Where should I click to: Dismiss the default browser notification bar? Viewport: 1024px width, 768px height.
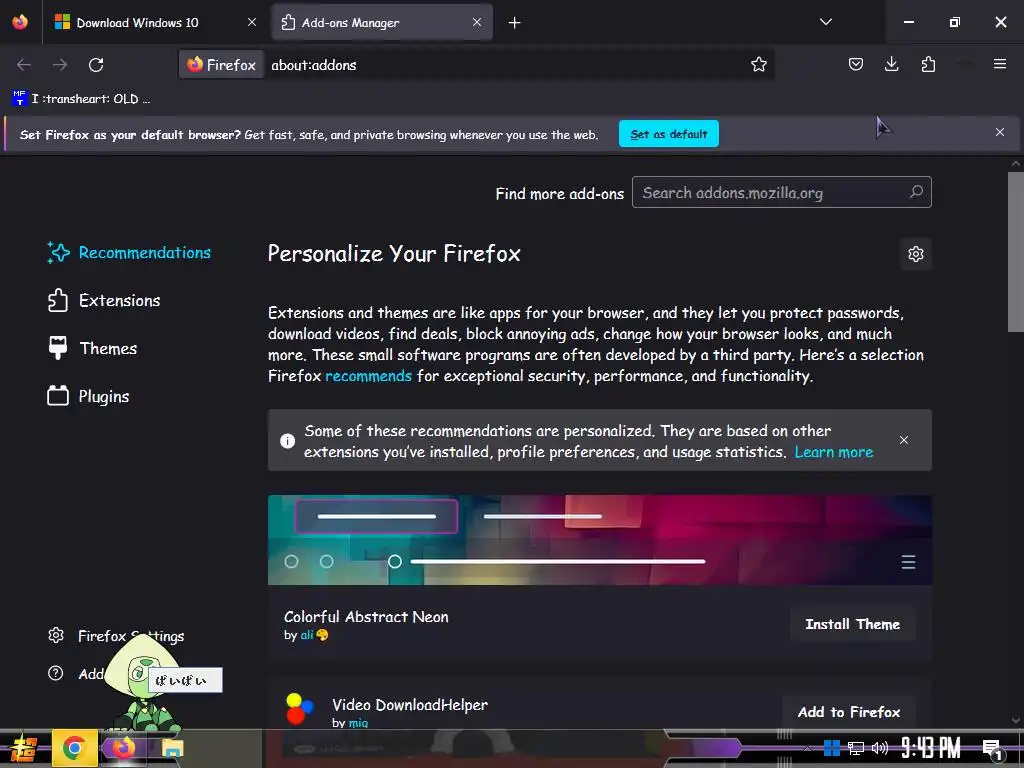tap(999, 133)
